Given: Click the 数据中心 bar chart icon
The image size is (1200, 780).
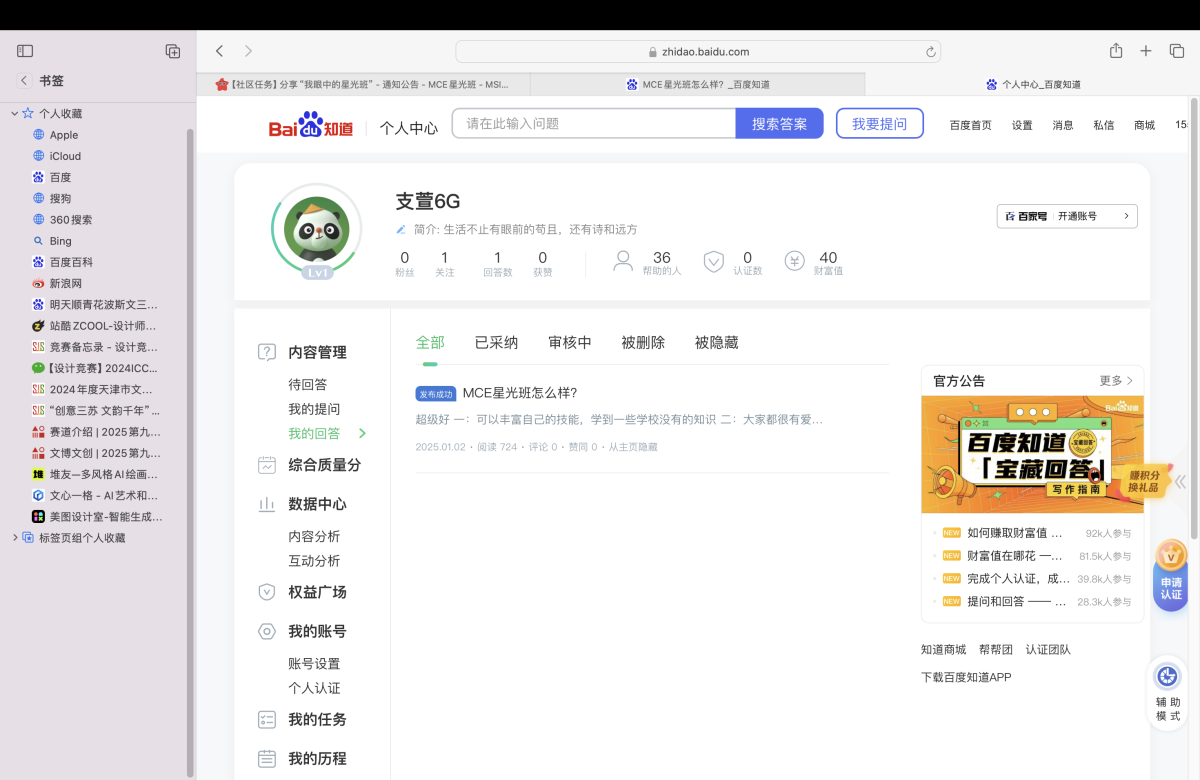Looking at the screenshot, I should pos(267,504).
